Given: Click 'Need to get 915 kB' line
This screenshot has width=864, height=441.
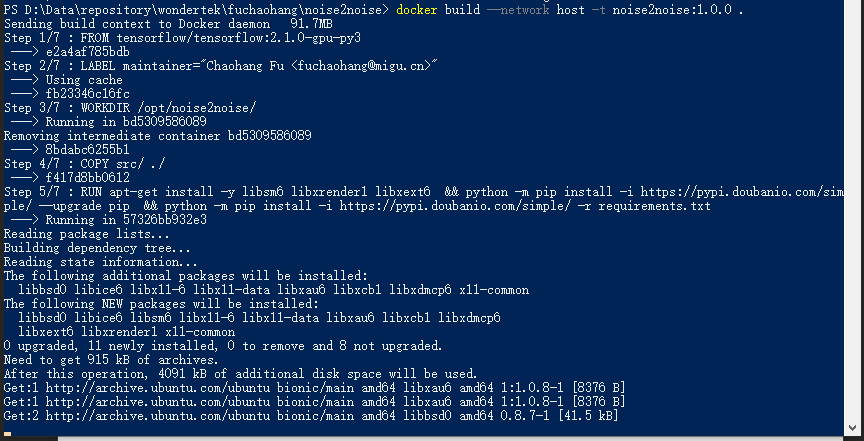Looking at the screenshot, I should coord(111,360).
